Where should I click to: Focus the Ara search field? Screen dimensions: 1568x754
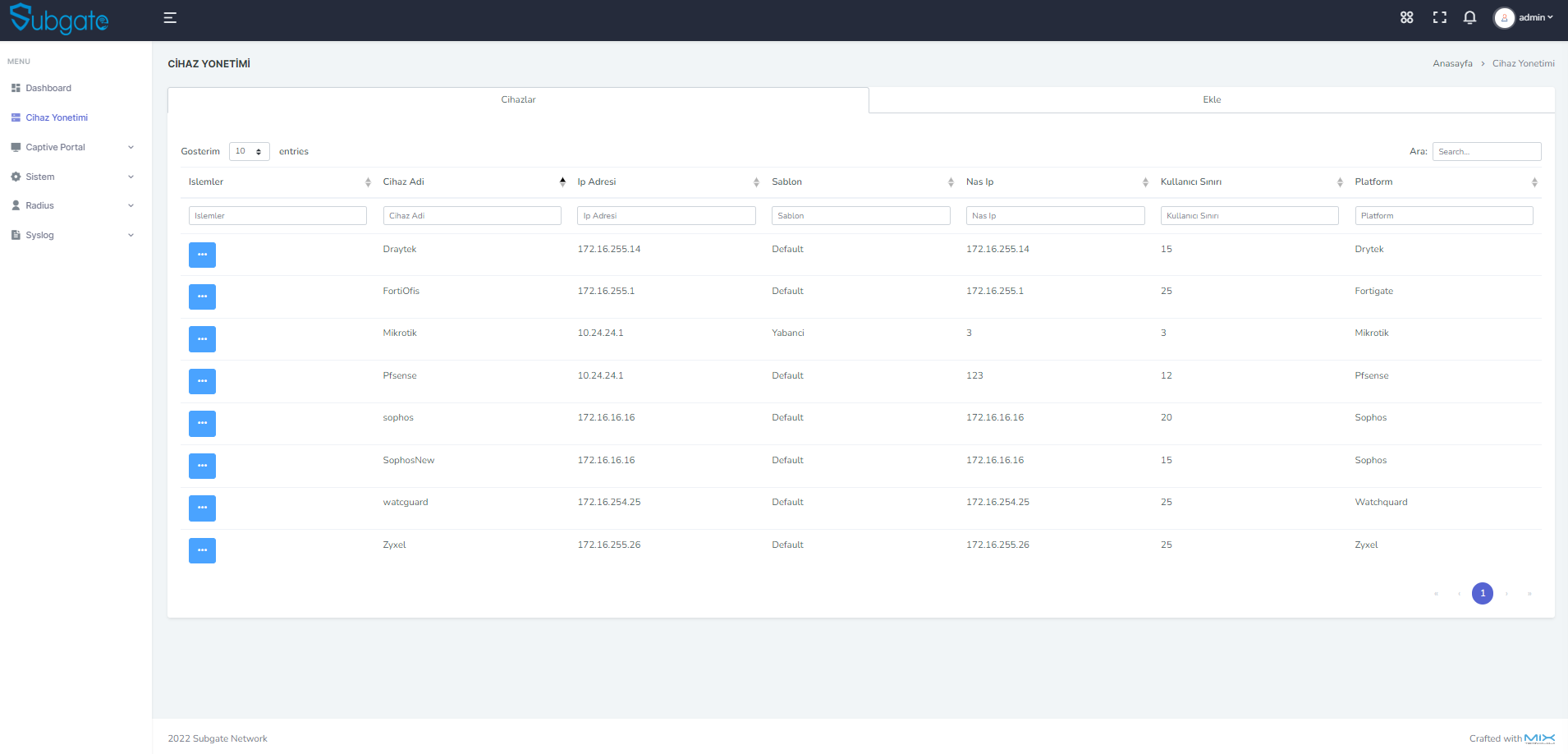1486,151
